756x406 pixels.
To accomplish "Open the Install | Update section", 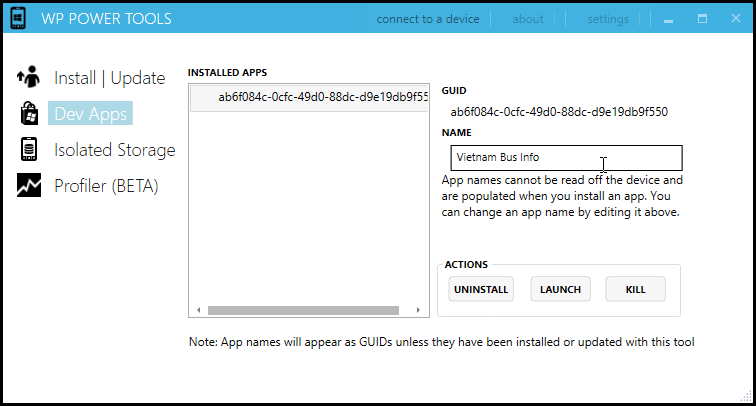I will (109, 78).
